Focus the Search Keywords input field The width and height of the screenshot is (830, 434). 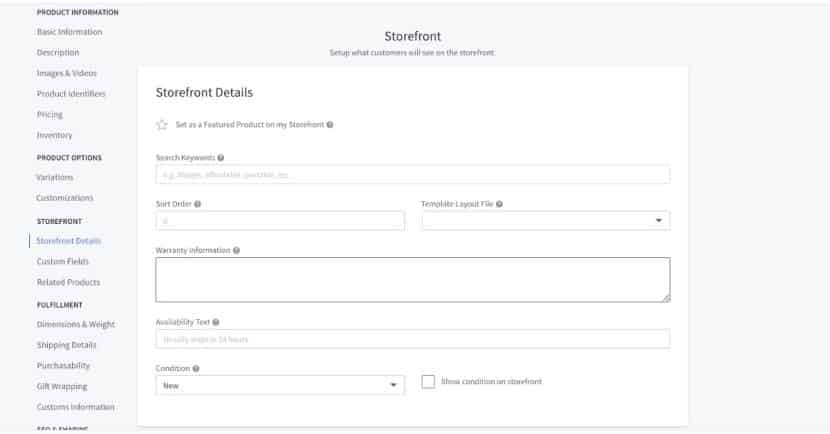click(413, 175)
